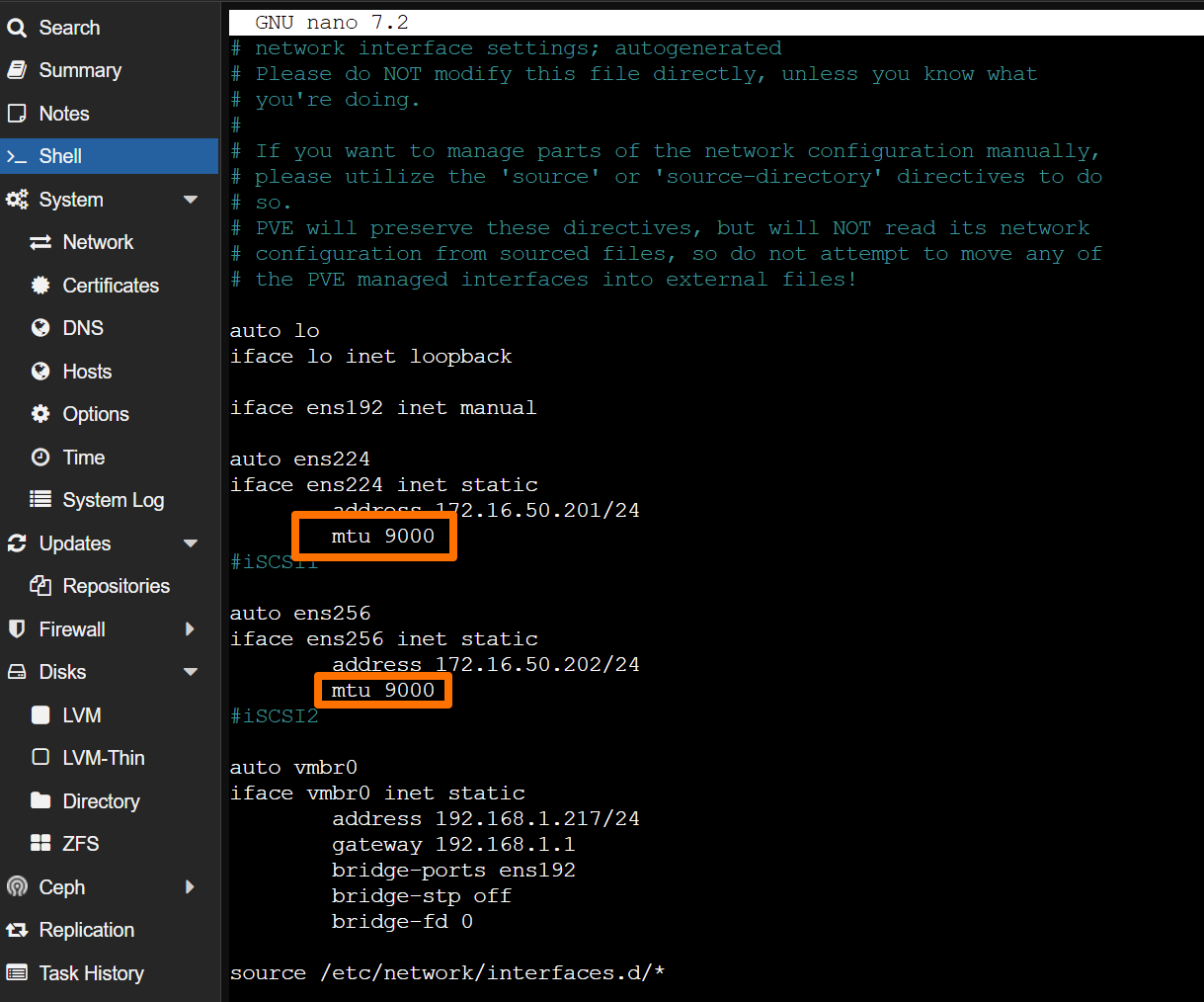Image resolution: width=1204 pixels, height=1002 pixels.
Task: Click the ZFS grid icon
Action: tap(40, 844)
